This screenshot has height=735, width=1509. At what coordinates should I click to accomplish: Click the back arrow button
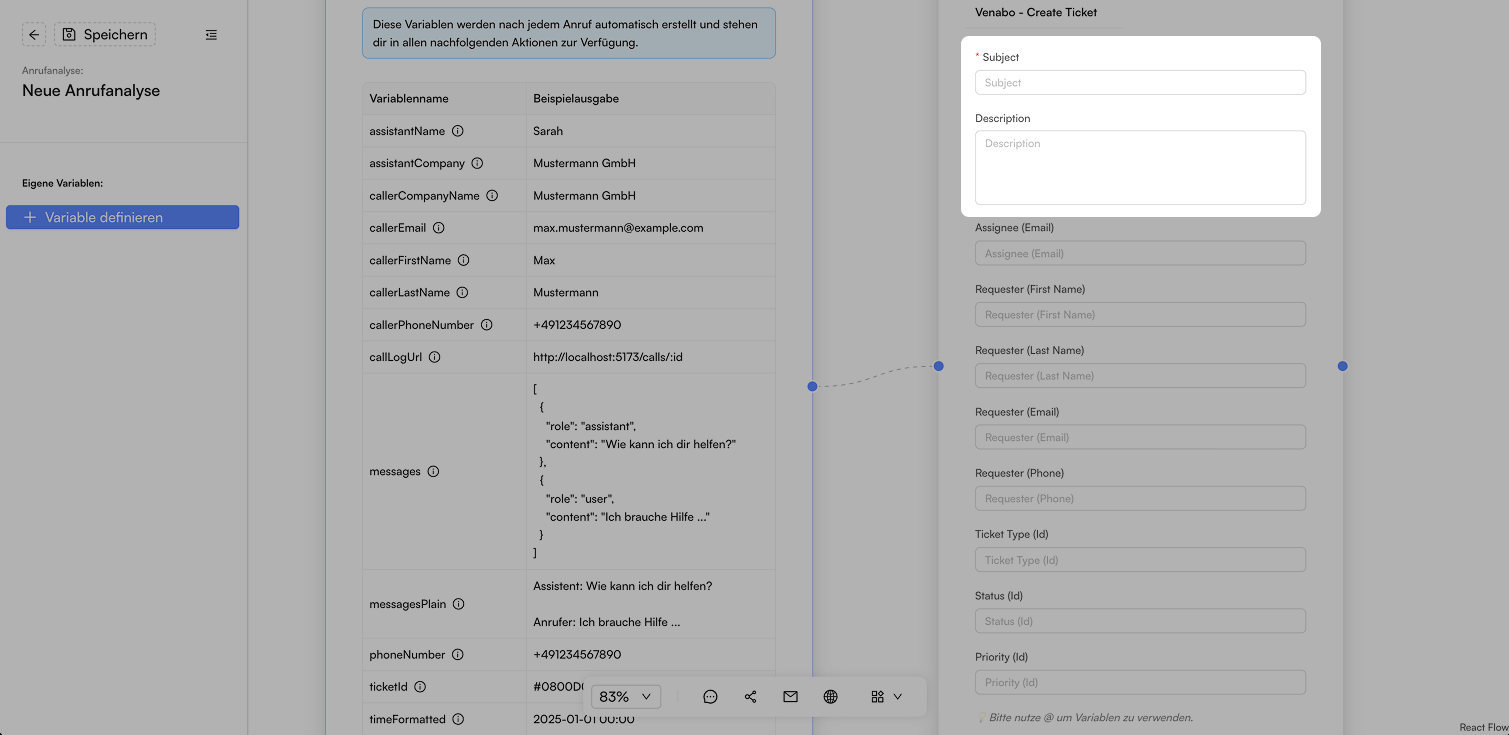coord(34,35)
